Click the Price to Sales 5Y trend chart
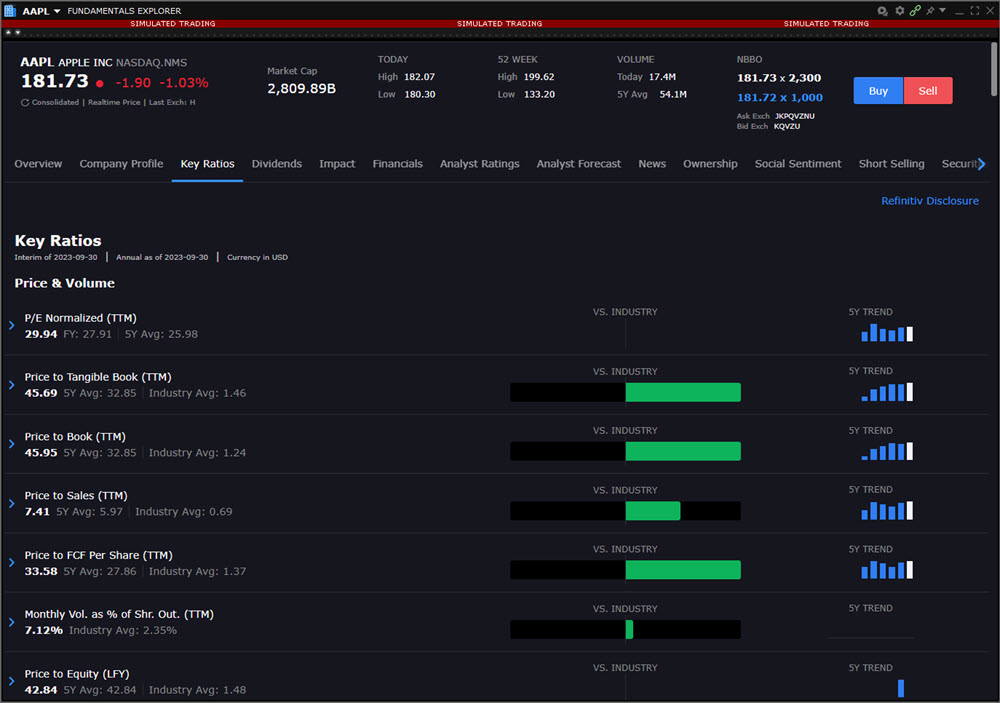 pos(887,510)
